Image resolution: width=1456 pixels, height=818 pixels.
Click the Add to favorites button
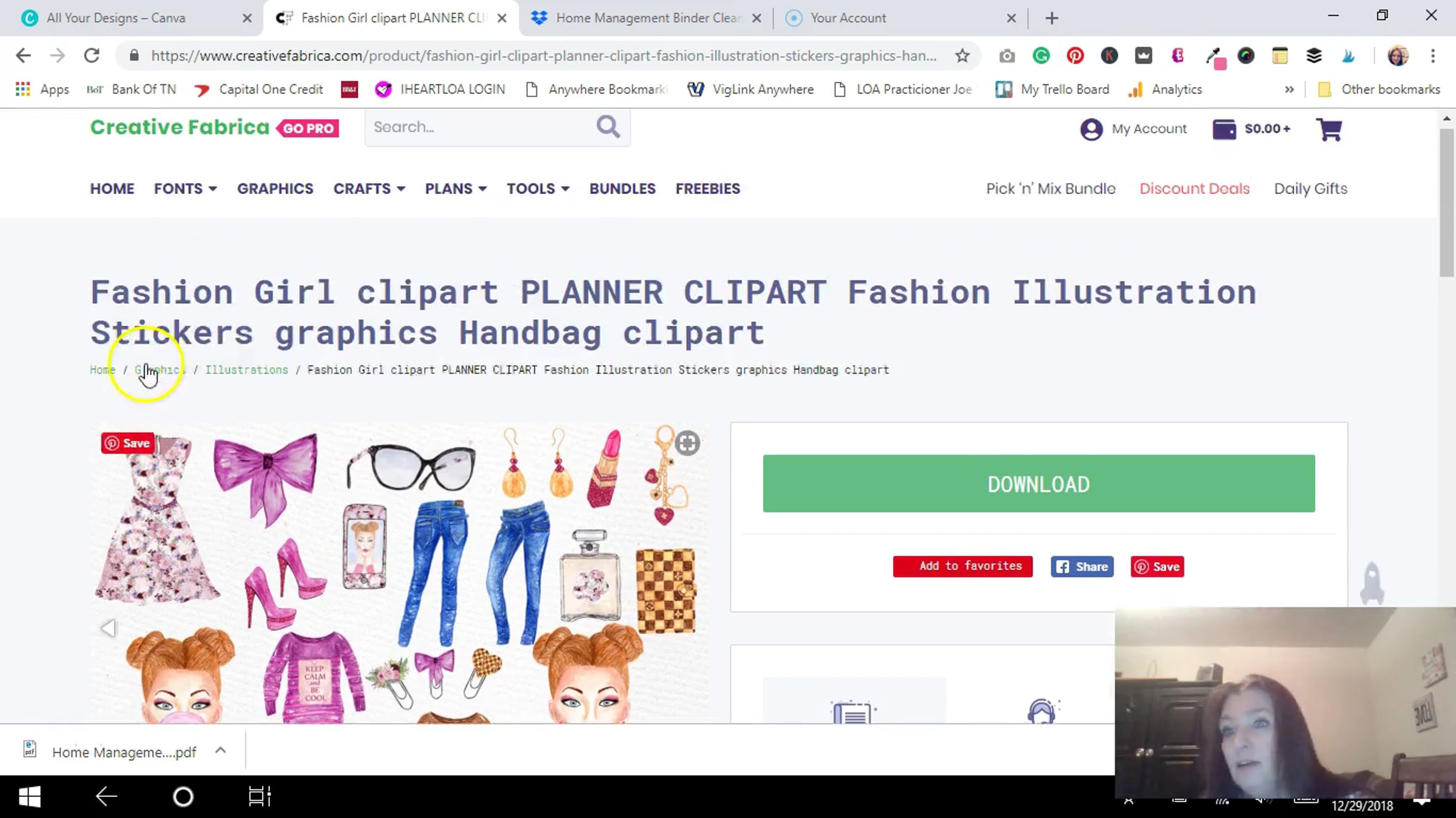[963, 566]
